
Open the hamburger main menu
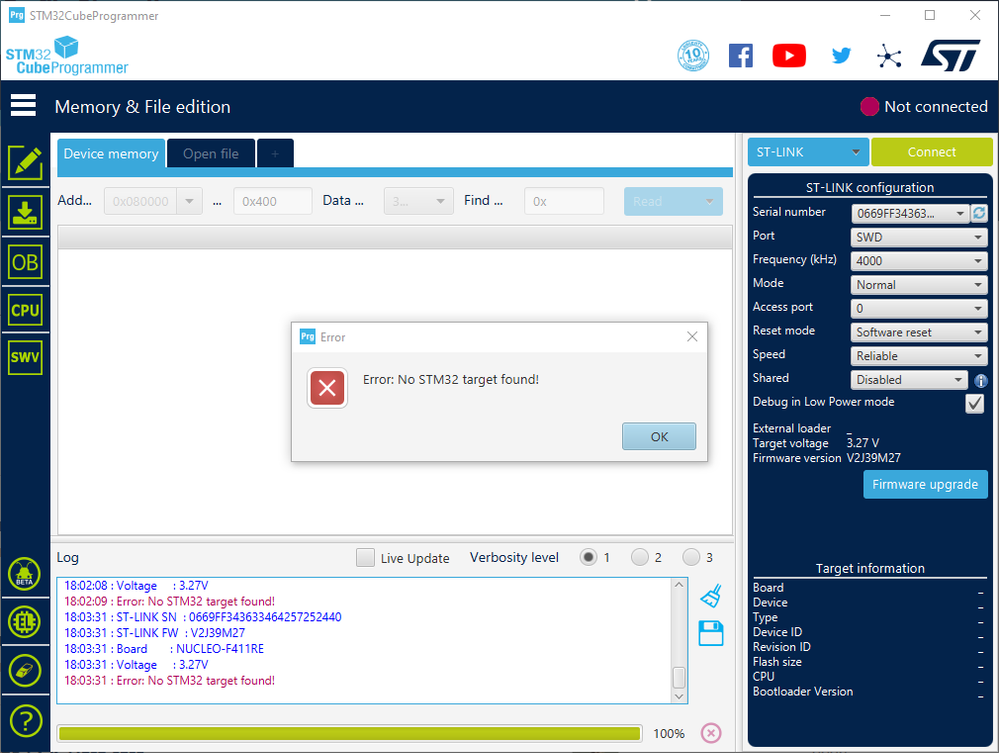23,106
